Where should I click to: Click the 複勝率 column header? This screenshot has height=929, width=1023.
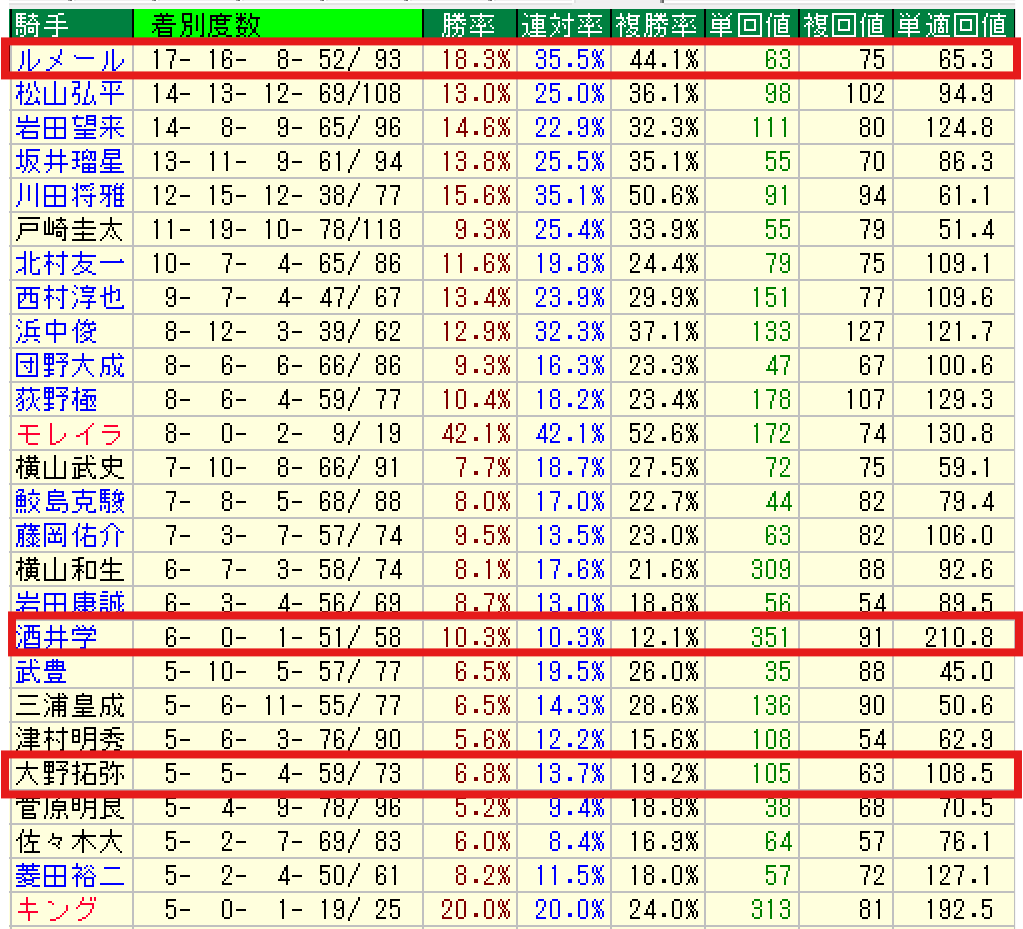pos(657,24)
